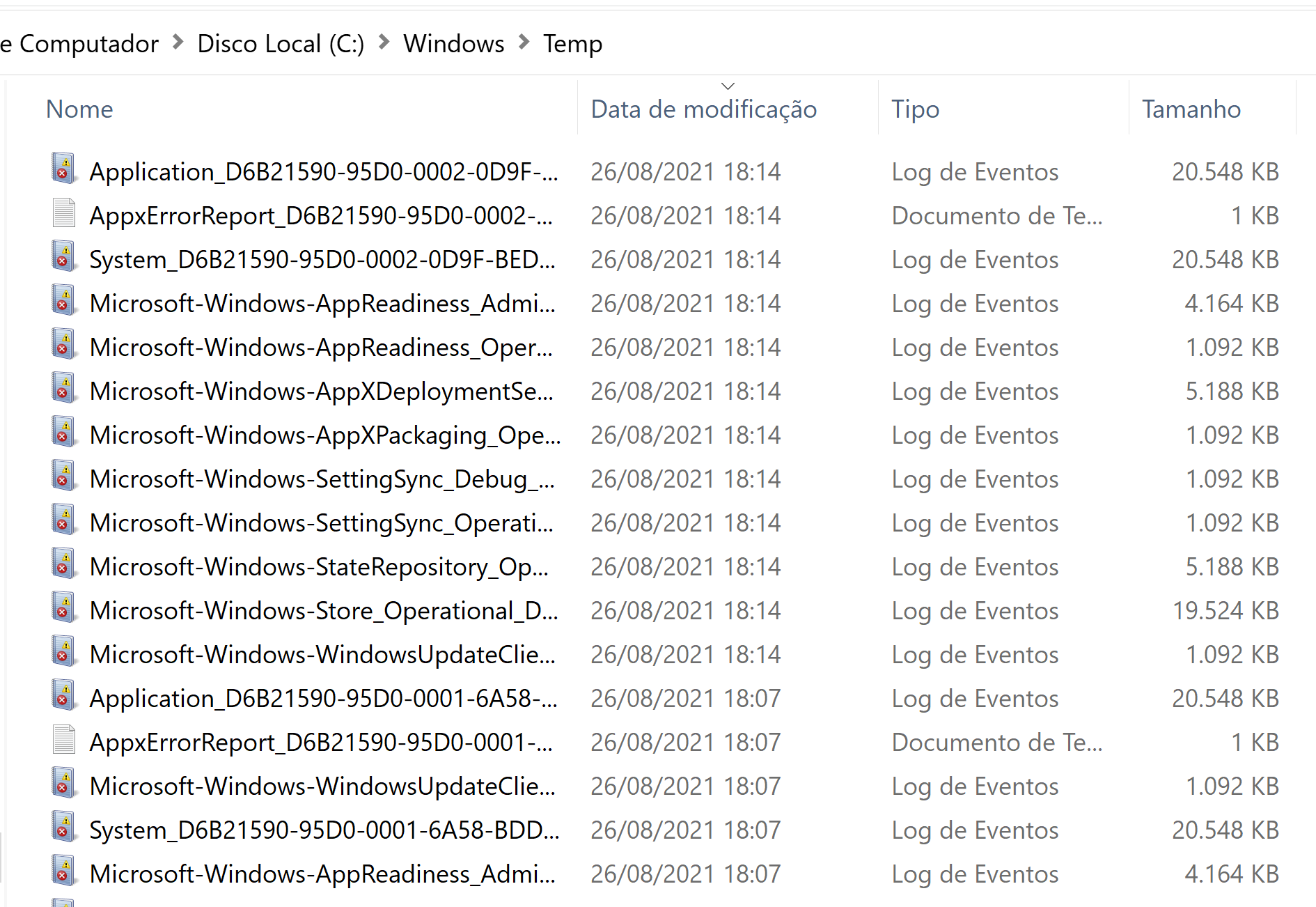Click event log icon for Application_D6B21590-95D0-0002-0D9F file

[64, 169]
